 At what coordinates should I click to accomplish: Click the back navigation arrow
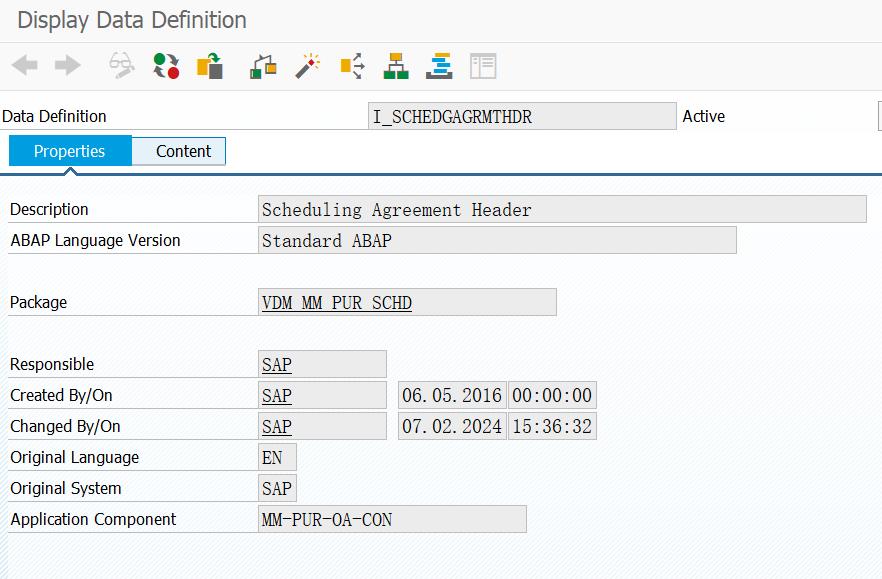pyautogui.click(x=20, y=65)
